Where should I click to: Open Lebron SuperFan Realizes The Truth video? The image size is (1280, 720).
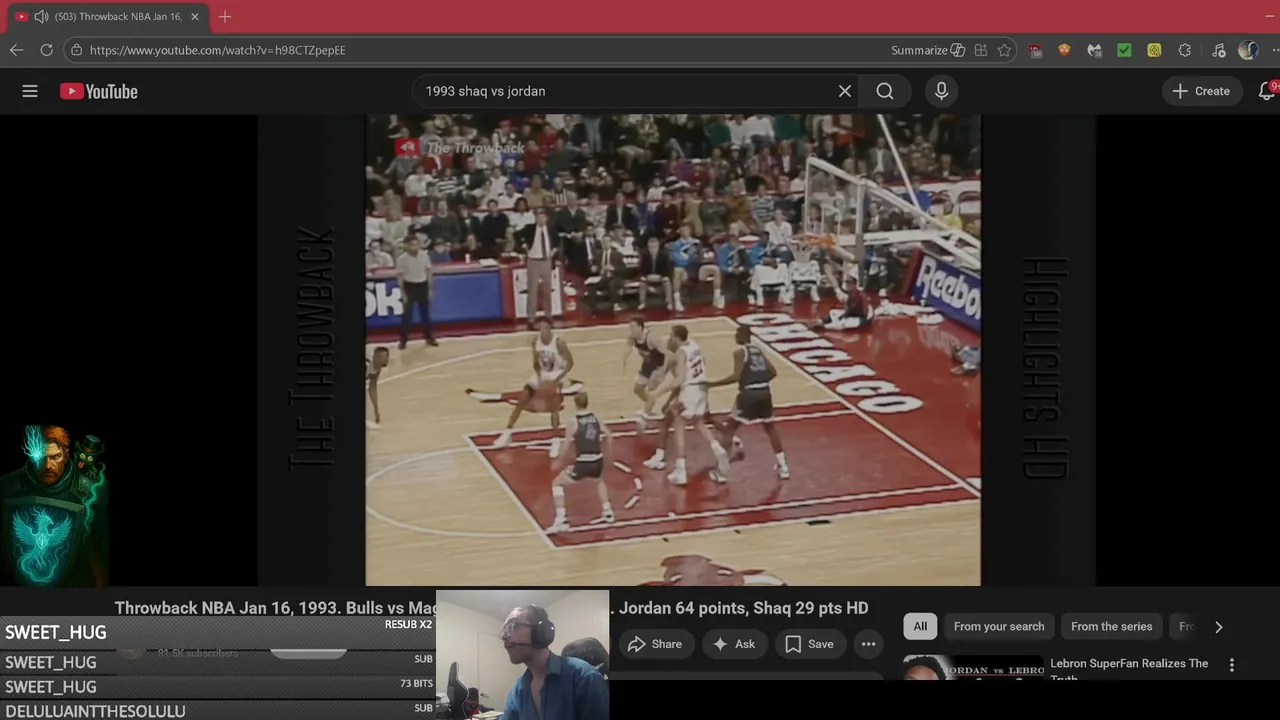coord(1129,670)
